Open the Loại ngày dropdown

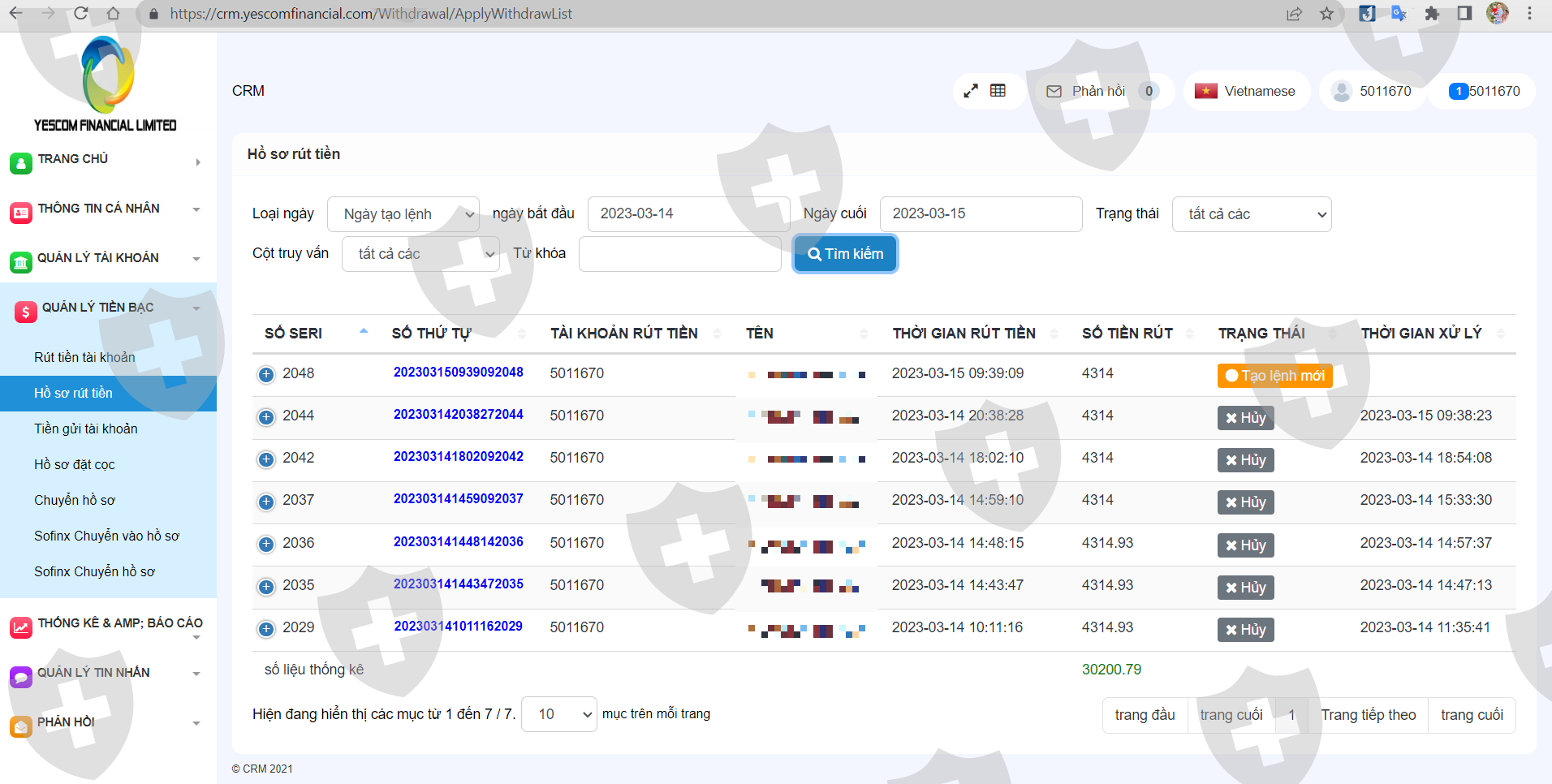click(x=403, y=214)
